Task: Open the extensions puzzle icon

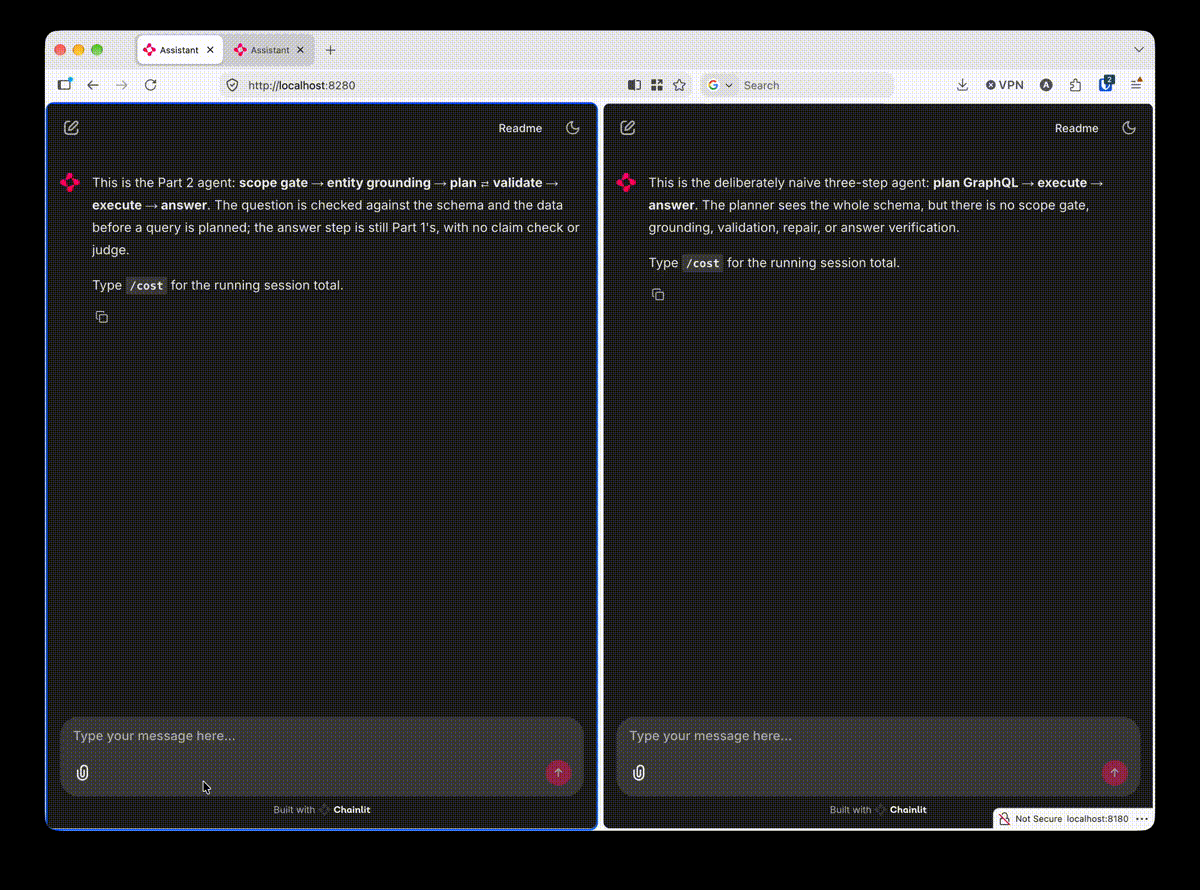Action: [1075, 85]
